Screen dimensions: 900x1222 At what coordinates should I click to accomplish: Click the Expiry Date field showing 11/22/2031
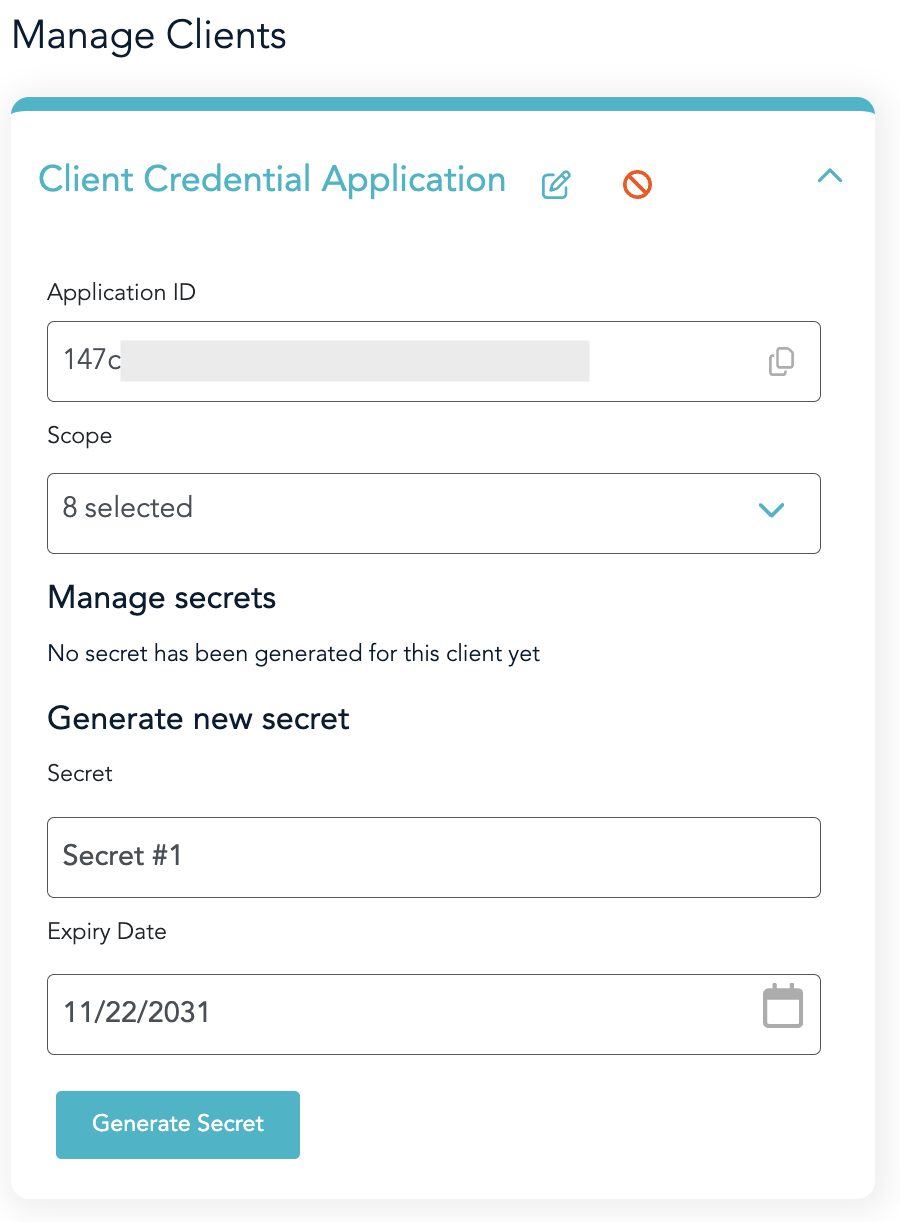tap(300, 1014)
